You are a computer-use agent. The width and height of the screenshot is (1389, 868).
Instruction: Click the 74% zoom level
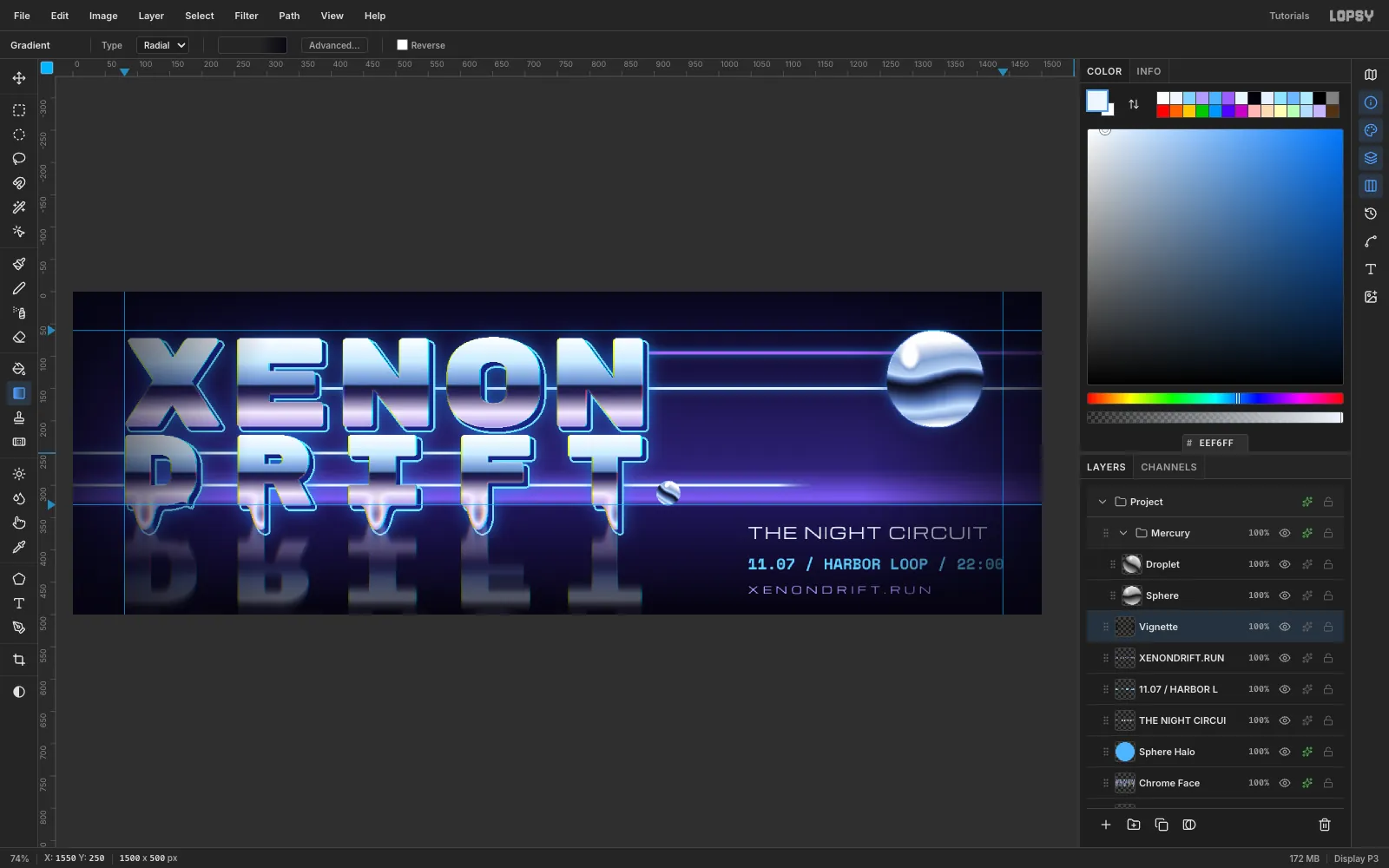pyautogui.click(x=19, y=858)
